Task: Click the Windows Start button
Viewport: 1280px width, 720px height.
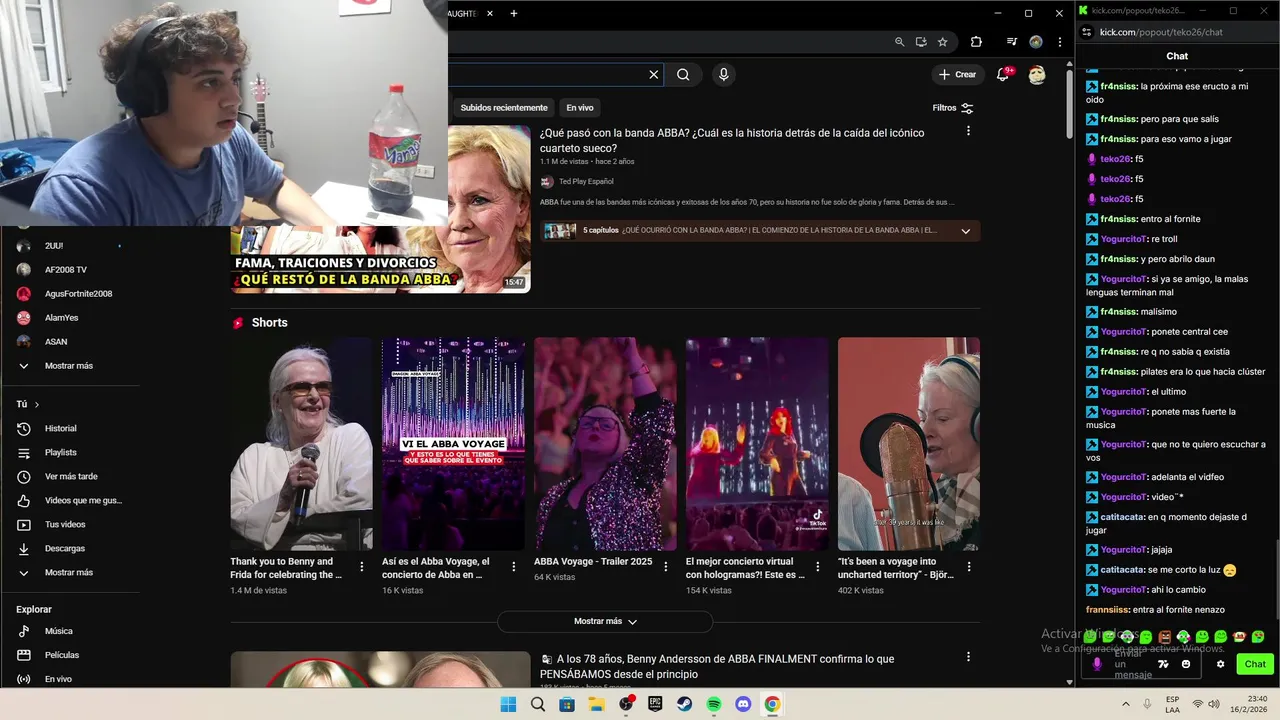Action: point(508,704)
